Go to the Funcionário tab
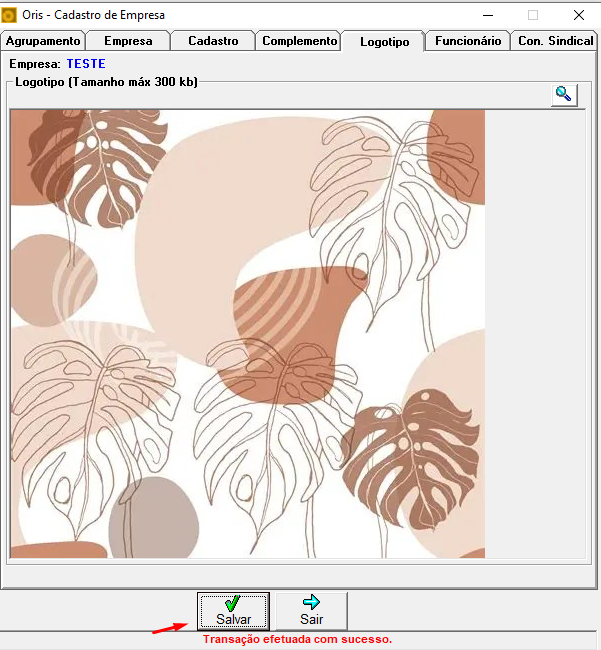Viewport: 601px width, 650px height. [x=468, y=41]
